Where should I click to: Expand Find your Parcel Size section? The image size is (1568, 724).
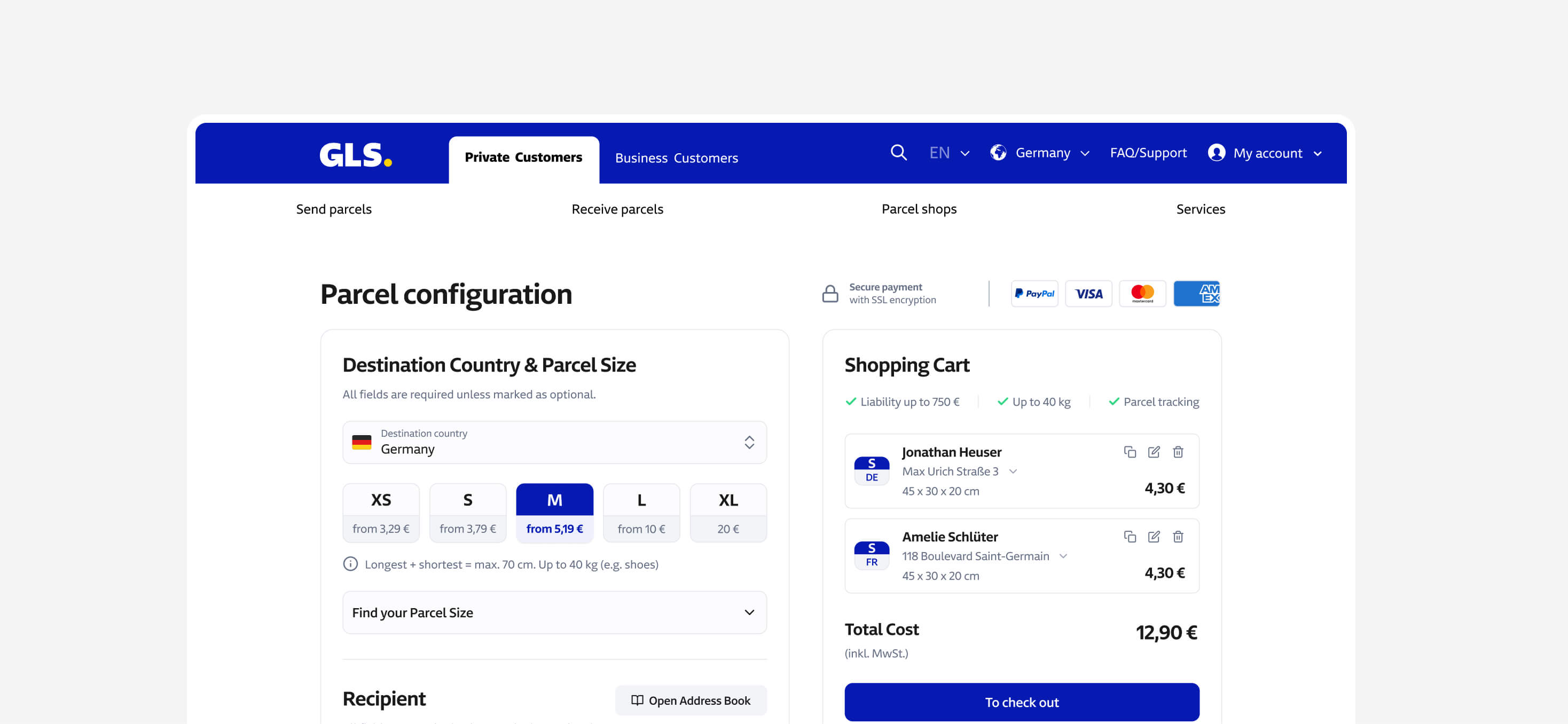coord(554,612)
